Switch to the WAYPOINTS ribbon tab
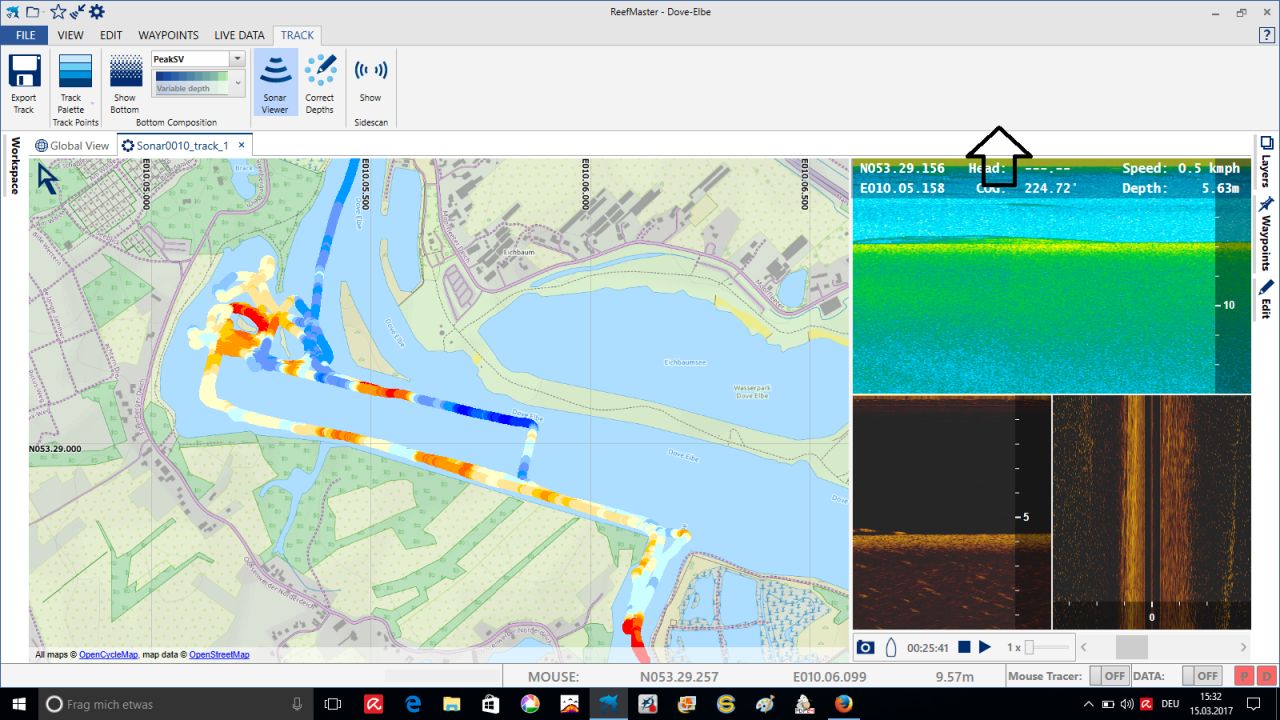The image size is (1280, 720). pyautogui.click(x=168, y=35)
